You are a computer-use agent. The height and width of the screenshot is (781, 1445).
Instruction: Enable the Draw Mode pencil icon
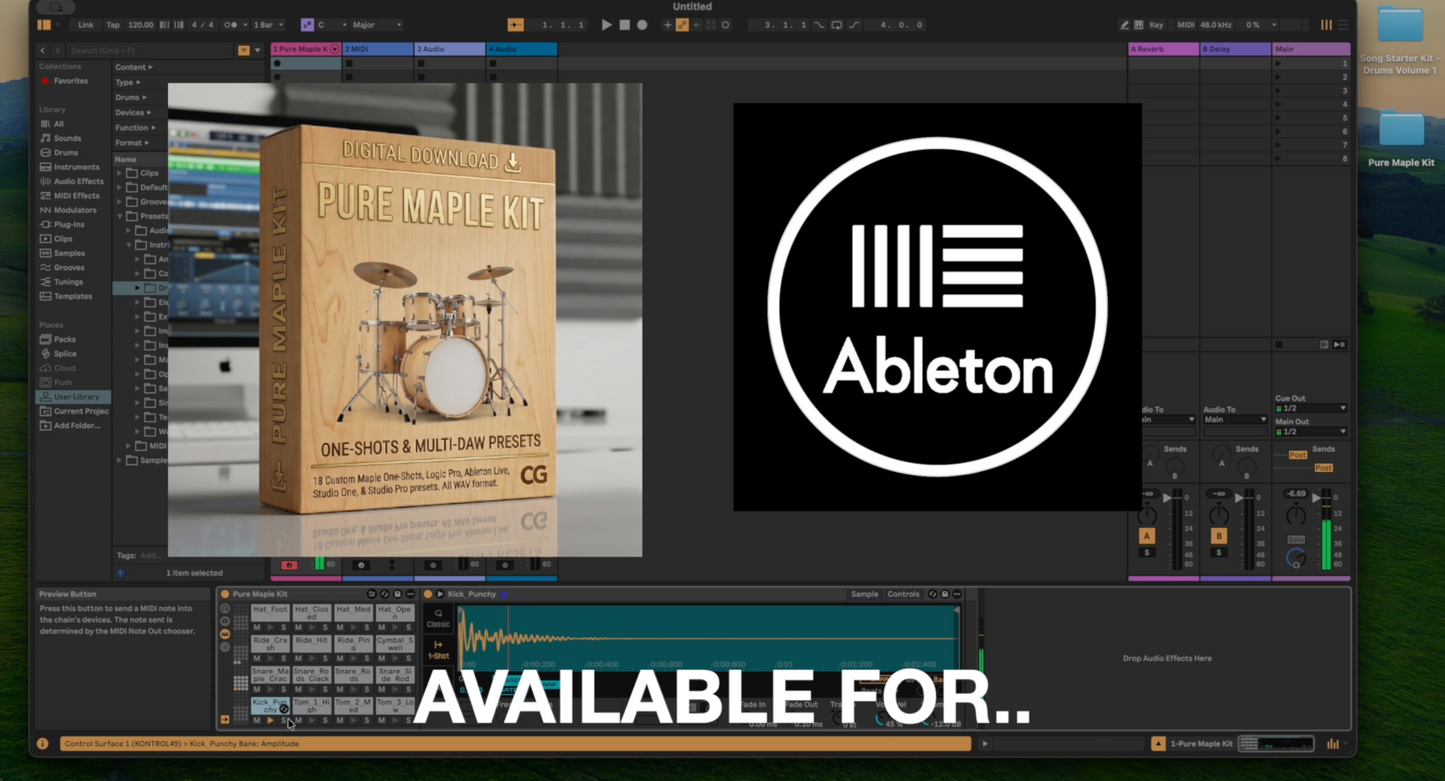pyautogui.click(x=1124, y=25)
